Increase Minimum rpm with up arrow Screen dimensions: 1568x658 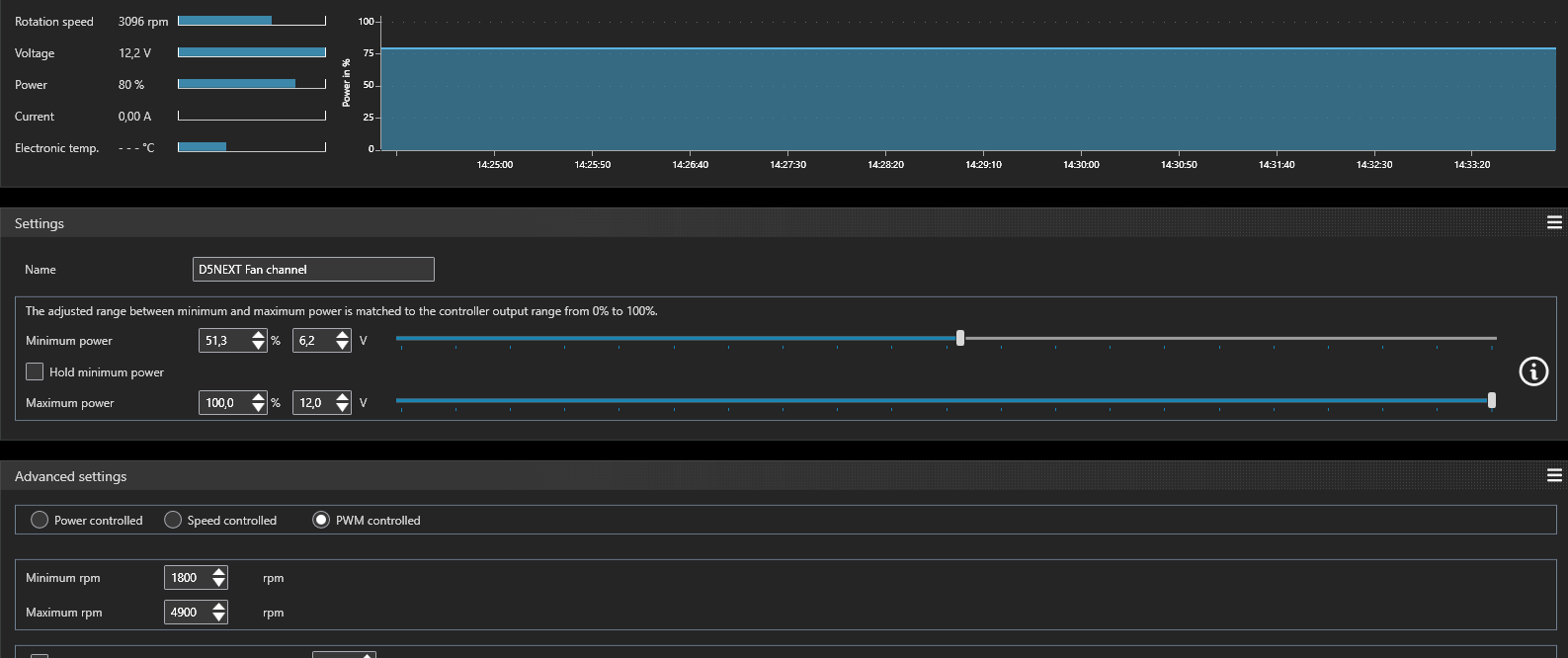(x=219, y=573)
